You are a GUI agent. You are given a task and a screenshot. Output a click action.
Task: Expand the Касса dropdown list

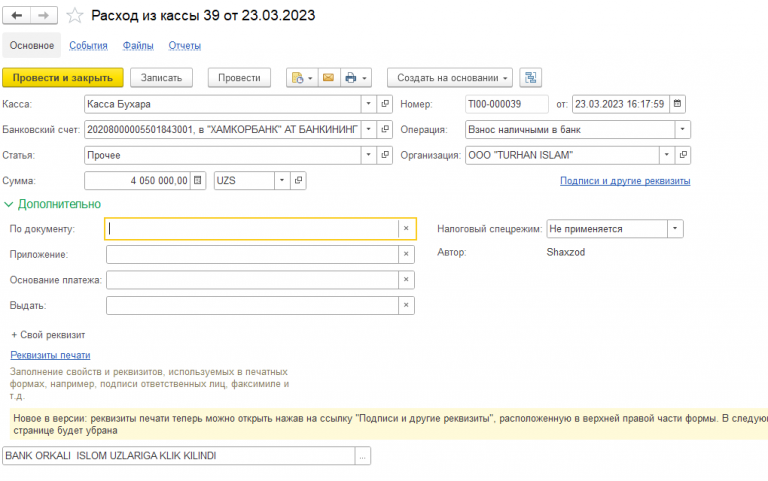pyautogui.click(x=368, y=104)
